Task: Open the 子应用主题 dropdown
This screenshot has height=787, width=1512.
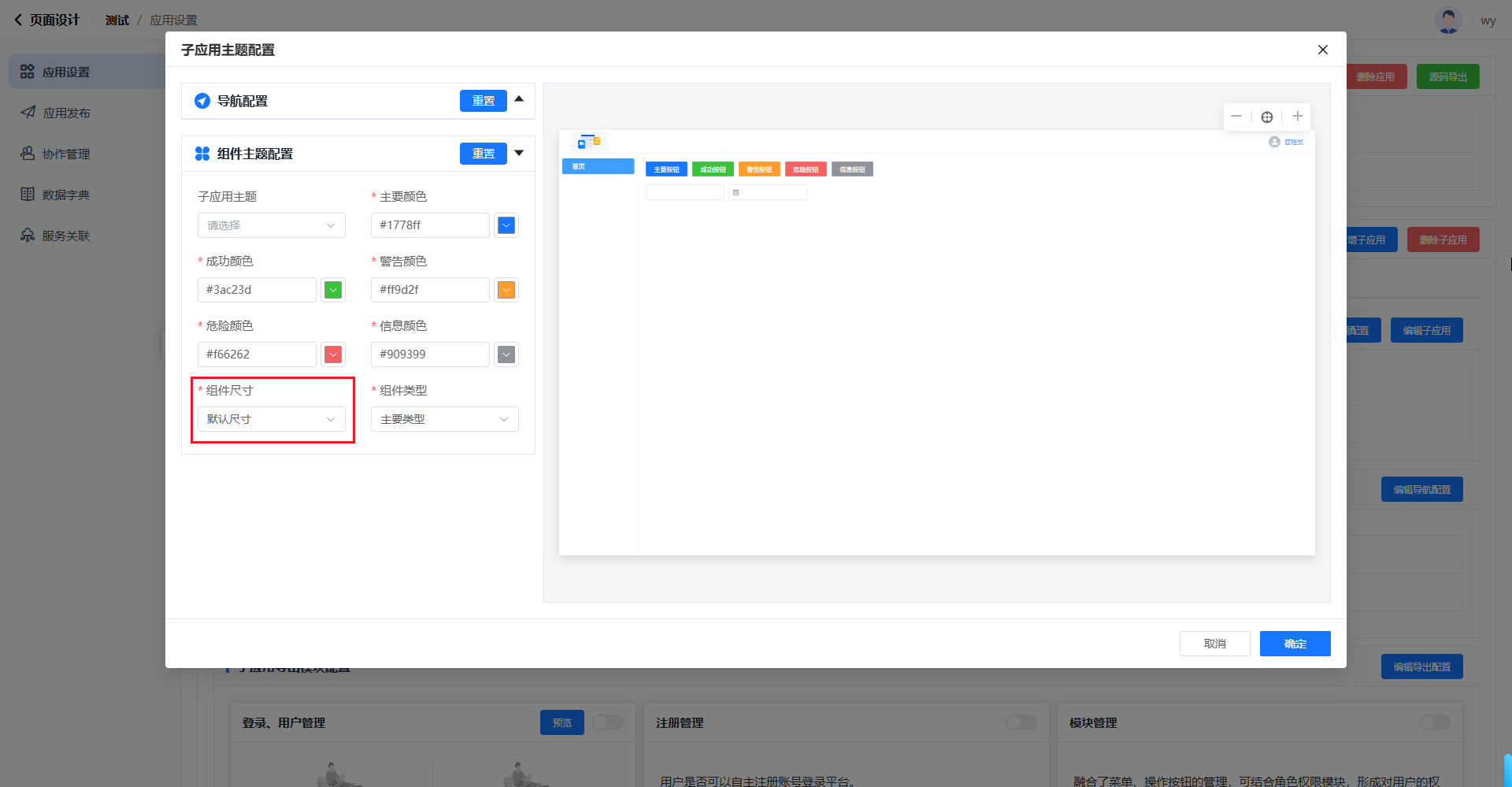Action: tap(271, 225)
